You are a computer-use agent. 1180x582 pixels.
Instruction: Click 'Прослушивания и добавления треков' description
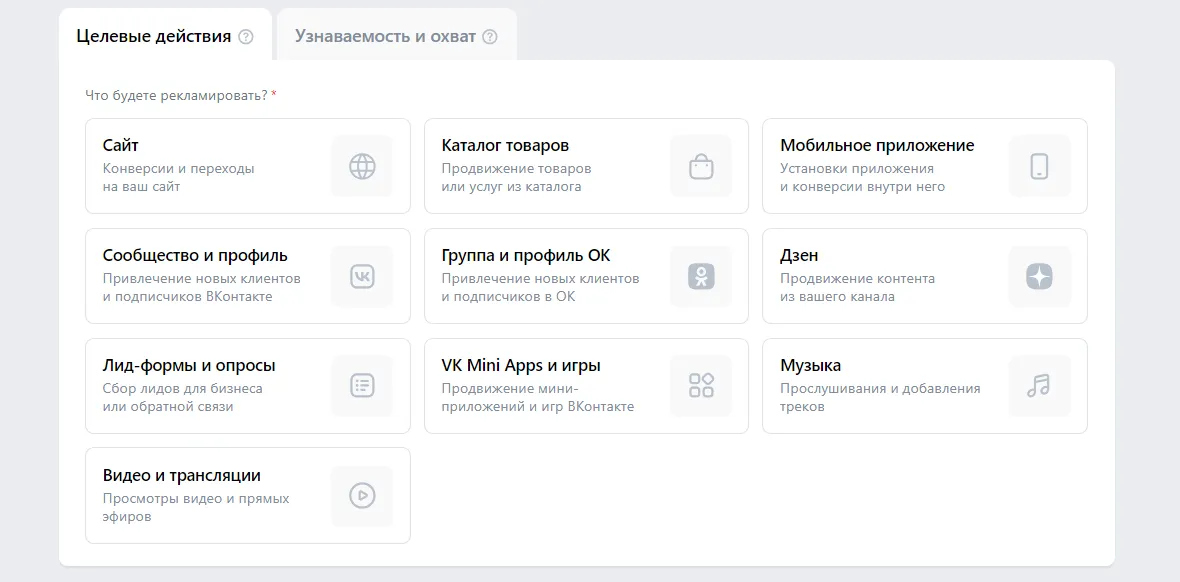point(880,398)
